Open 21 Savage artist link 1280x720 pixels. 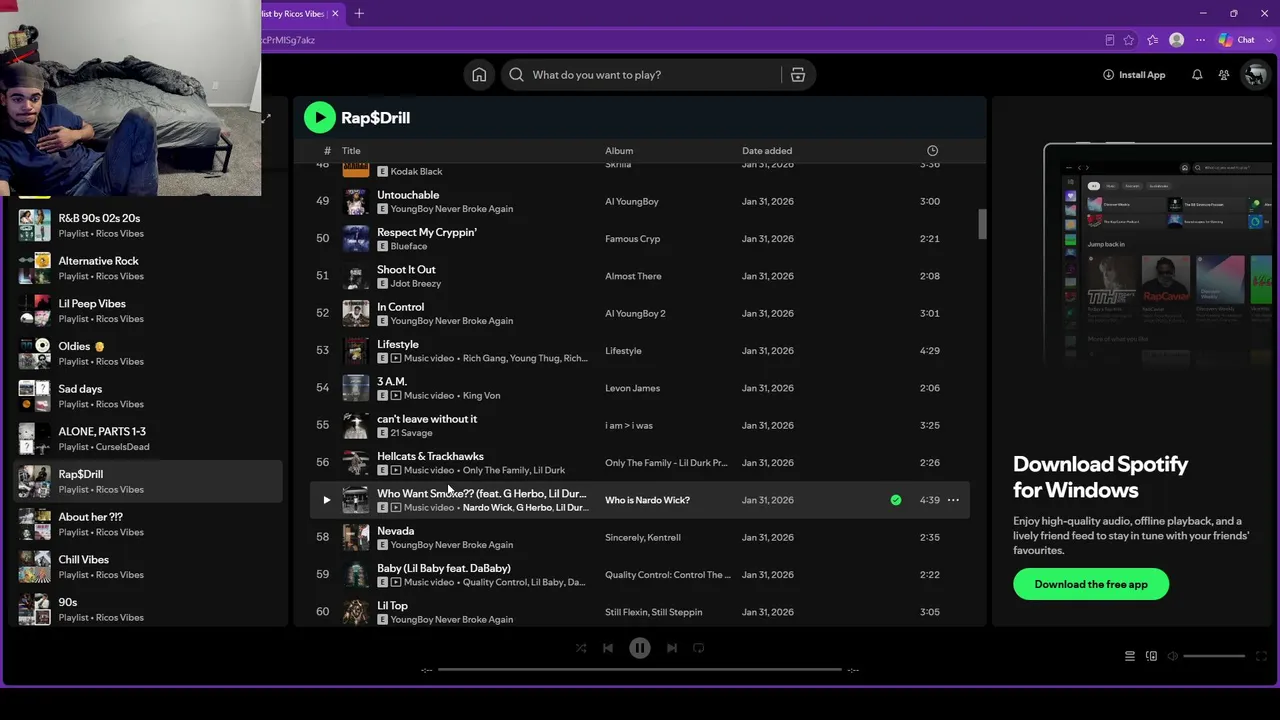click(x=411, y=433)
